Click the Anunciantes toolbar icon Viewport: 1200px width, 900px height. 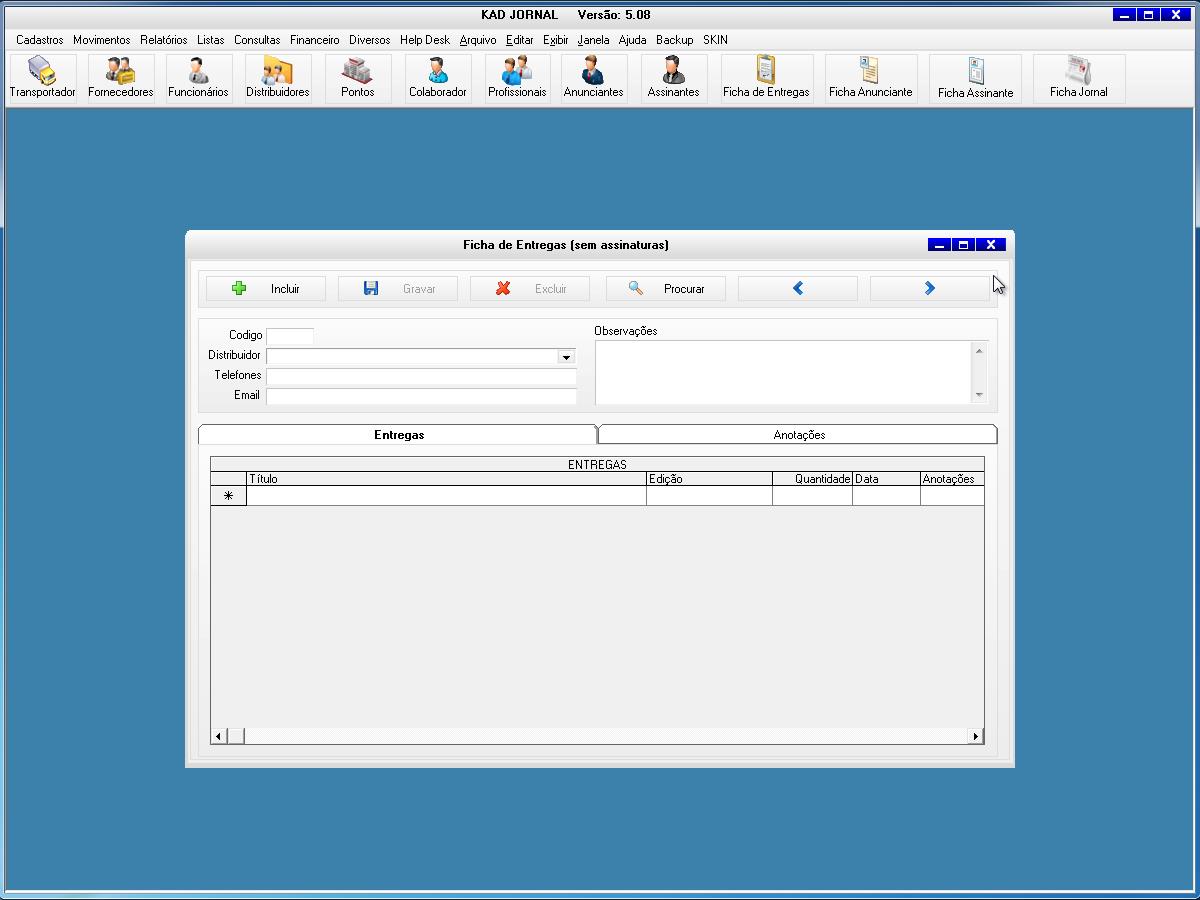pyautogui.click(x=593, y=78)
